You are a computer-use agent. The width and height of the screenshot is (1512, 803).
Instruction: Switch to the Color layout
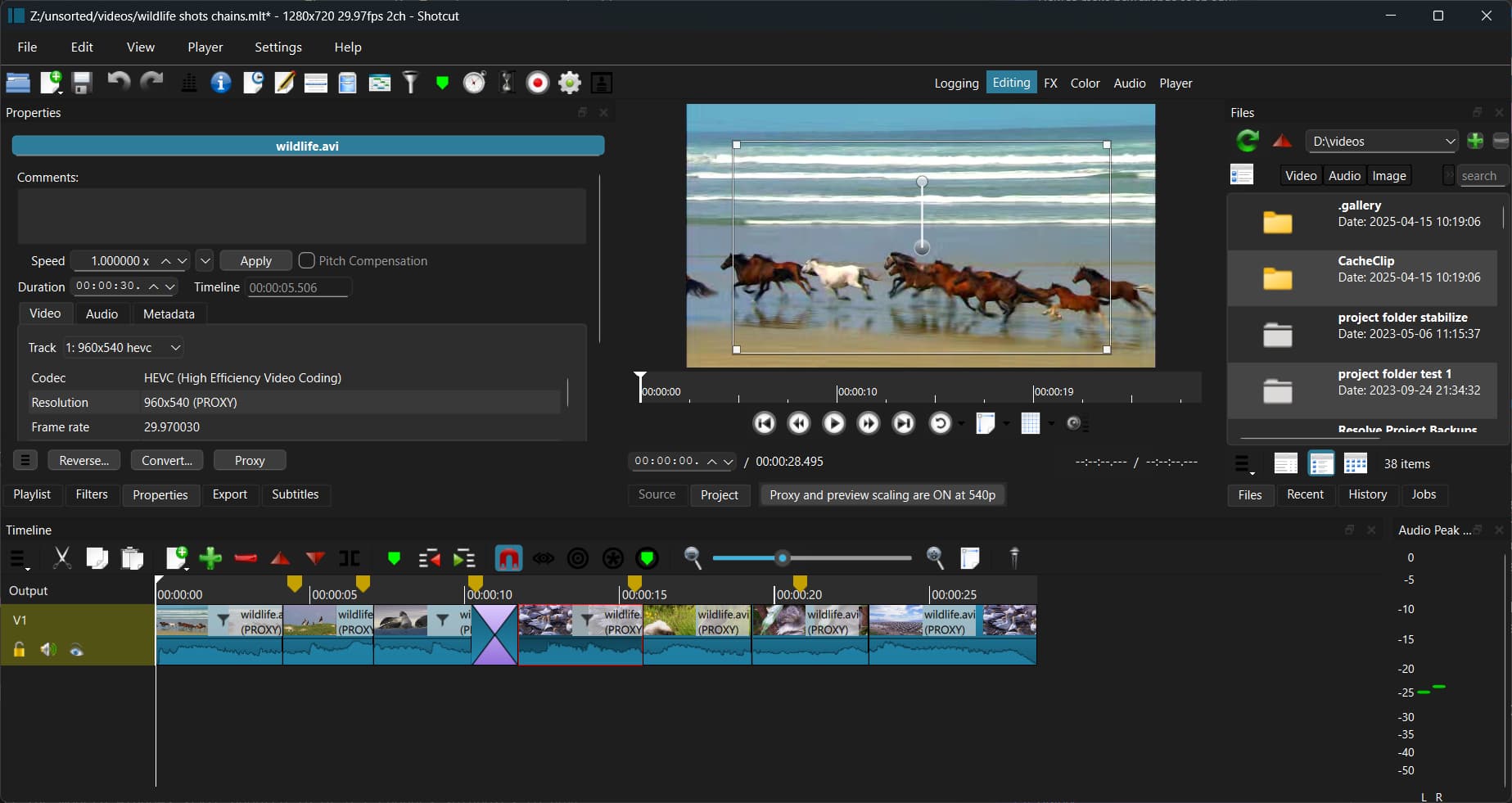[x=1085, y=83]
